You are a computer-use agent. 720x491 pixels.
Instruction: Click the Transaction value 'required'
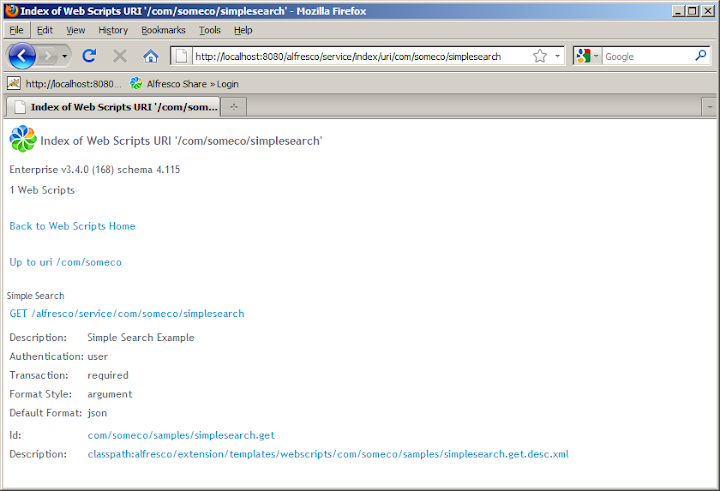pyautogui.click(x=108, y=376)
